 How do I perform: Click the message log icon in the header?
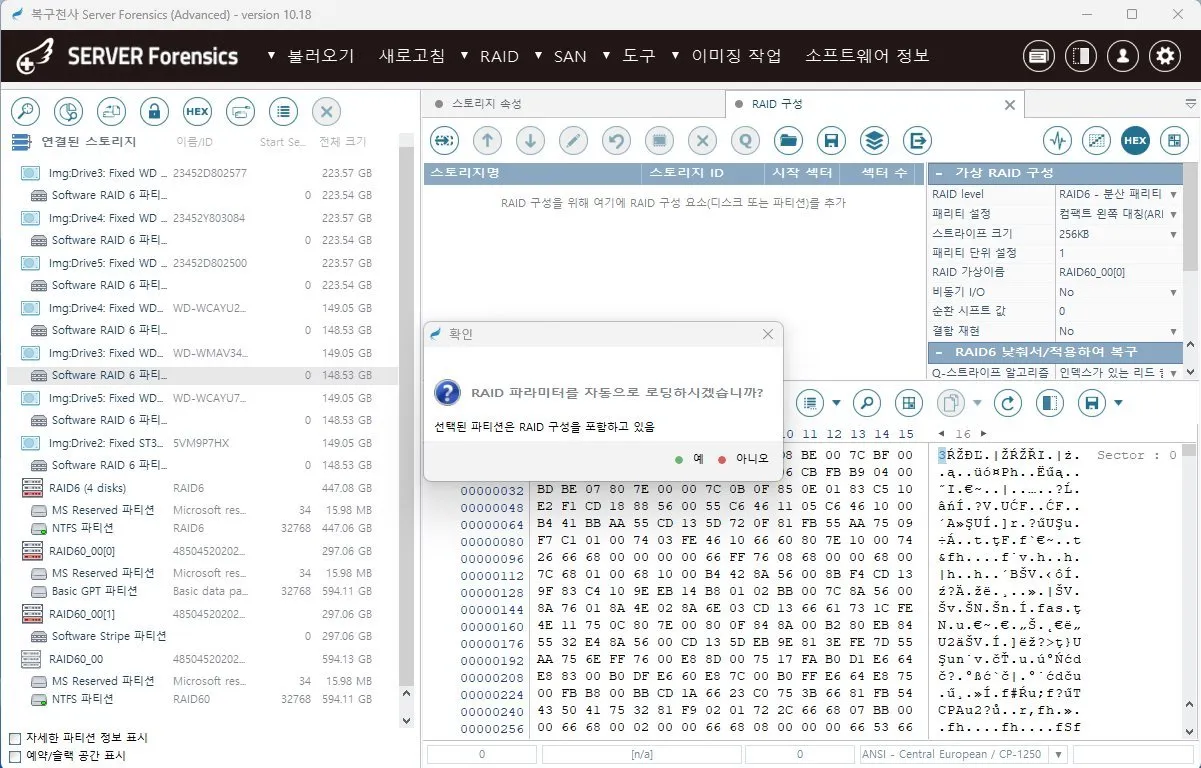[1039, 56]
